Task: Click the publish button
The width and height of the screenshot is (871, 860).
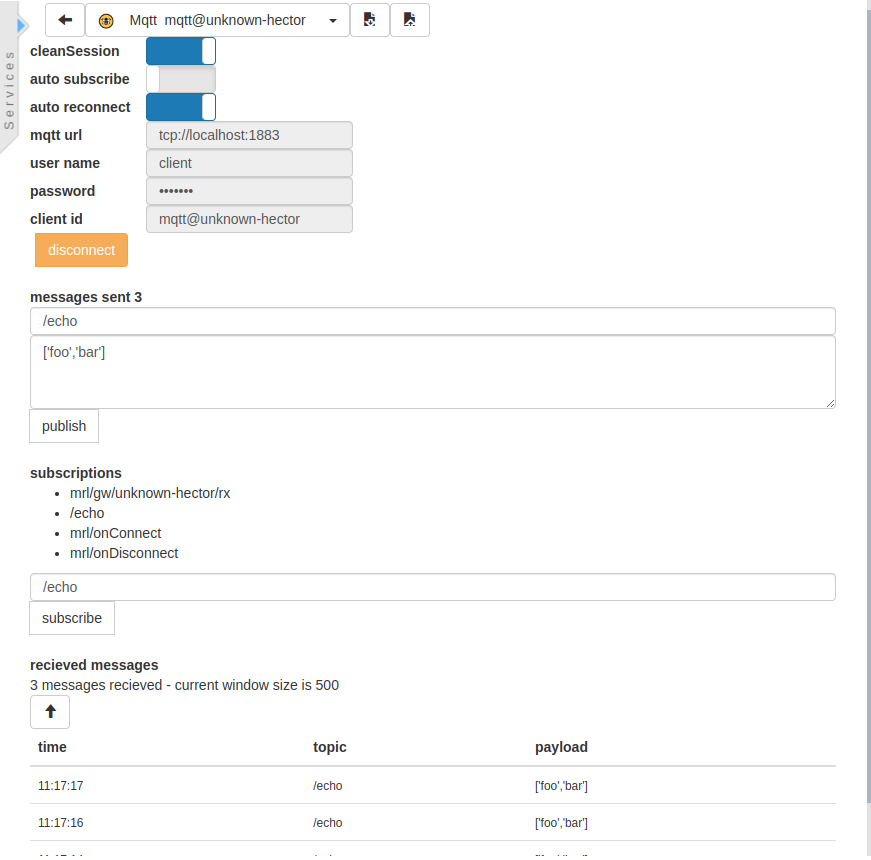Action: click(x=64, y=426)
